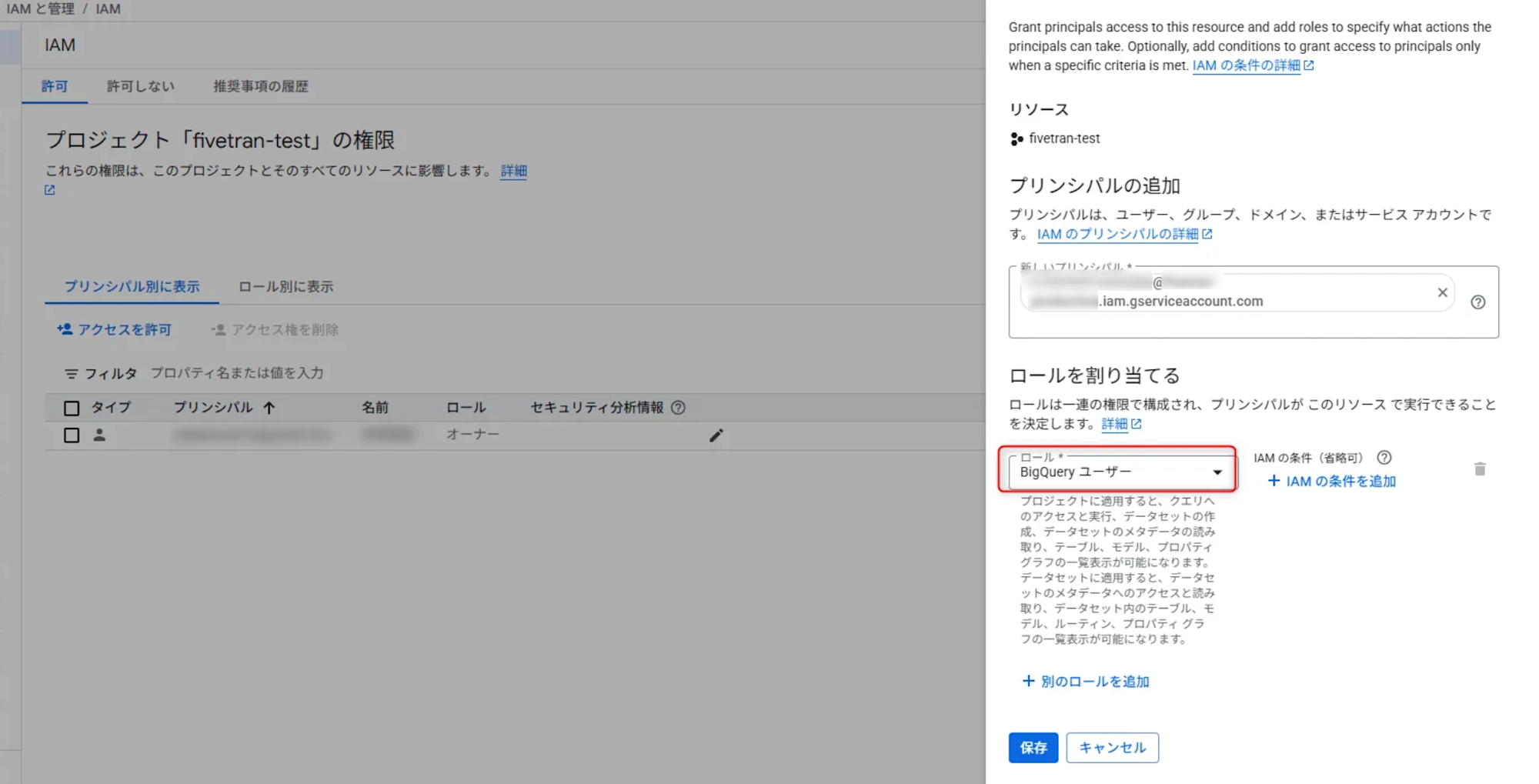
Task: Clear the new principal field with the X icon
Action: point(1442,292)
